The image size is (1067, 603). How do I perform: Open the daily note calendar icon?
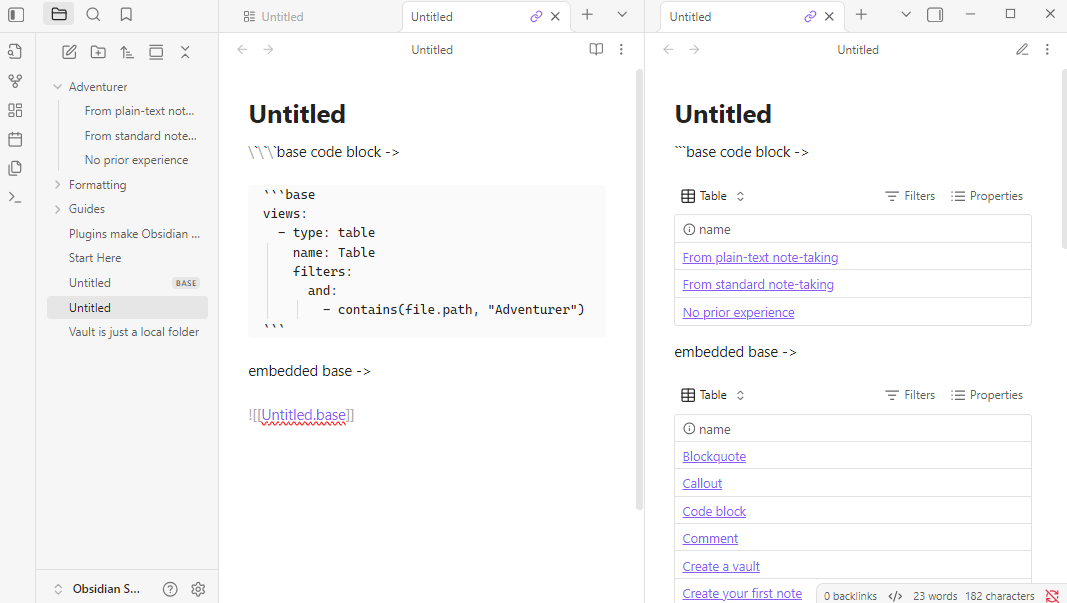pyautogui.click(x=15, y=140)
